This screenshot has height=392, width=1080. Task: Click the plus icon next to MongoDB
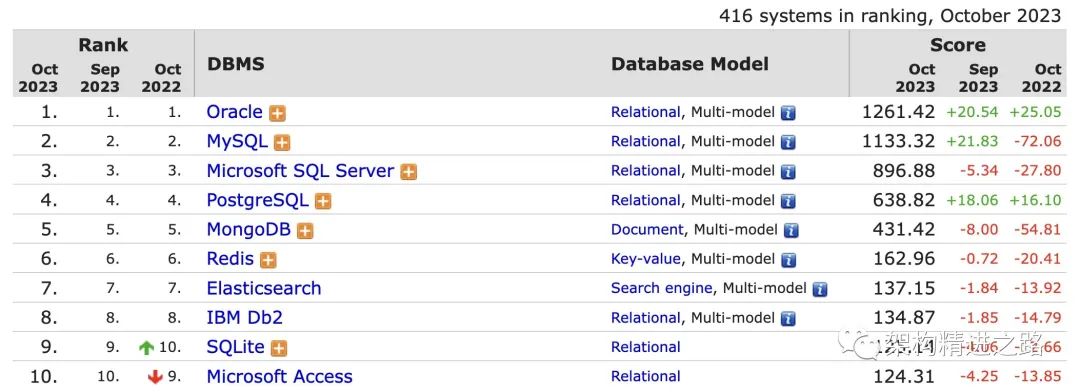(305, 231)
